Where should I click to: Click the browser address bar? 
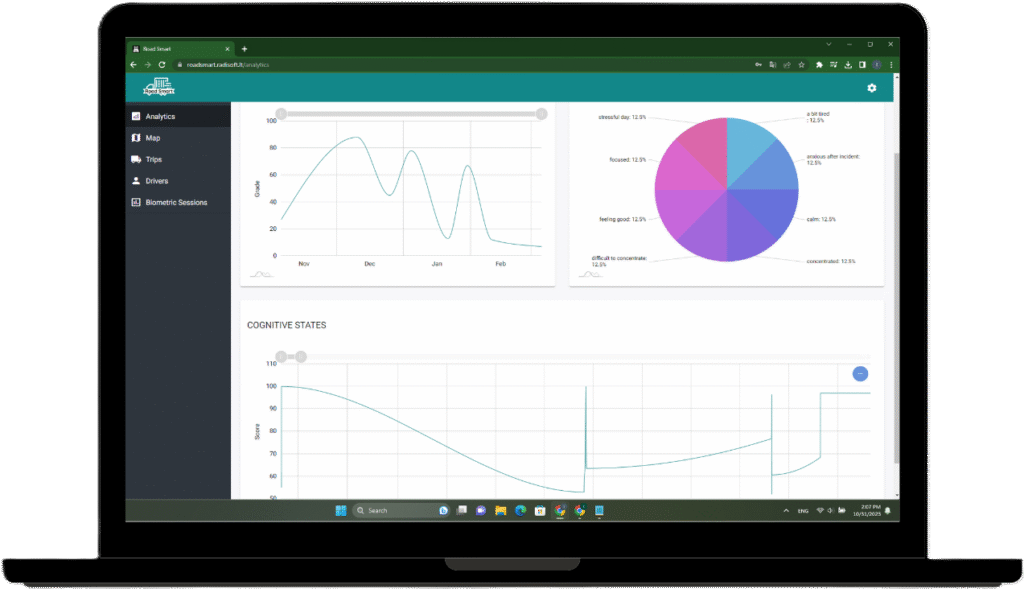(450, 65)
